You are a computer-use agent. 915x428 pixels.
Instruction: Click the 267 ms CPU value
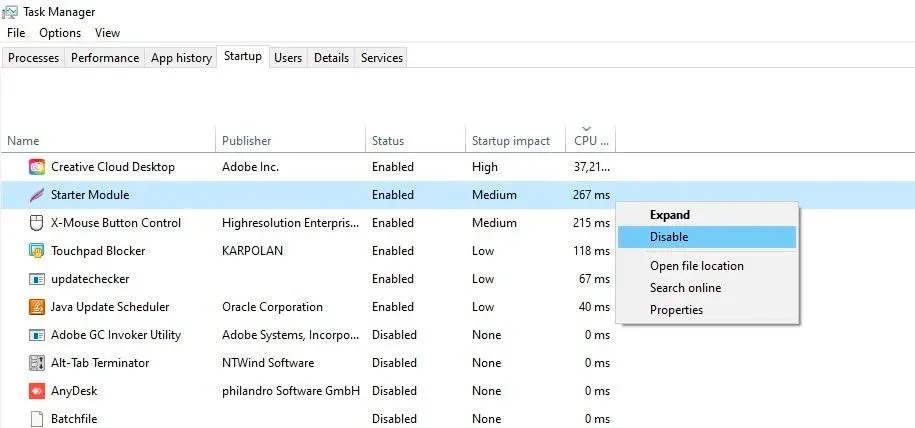point(591,195)
